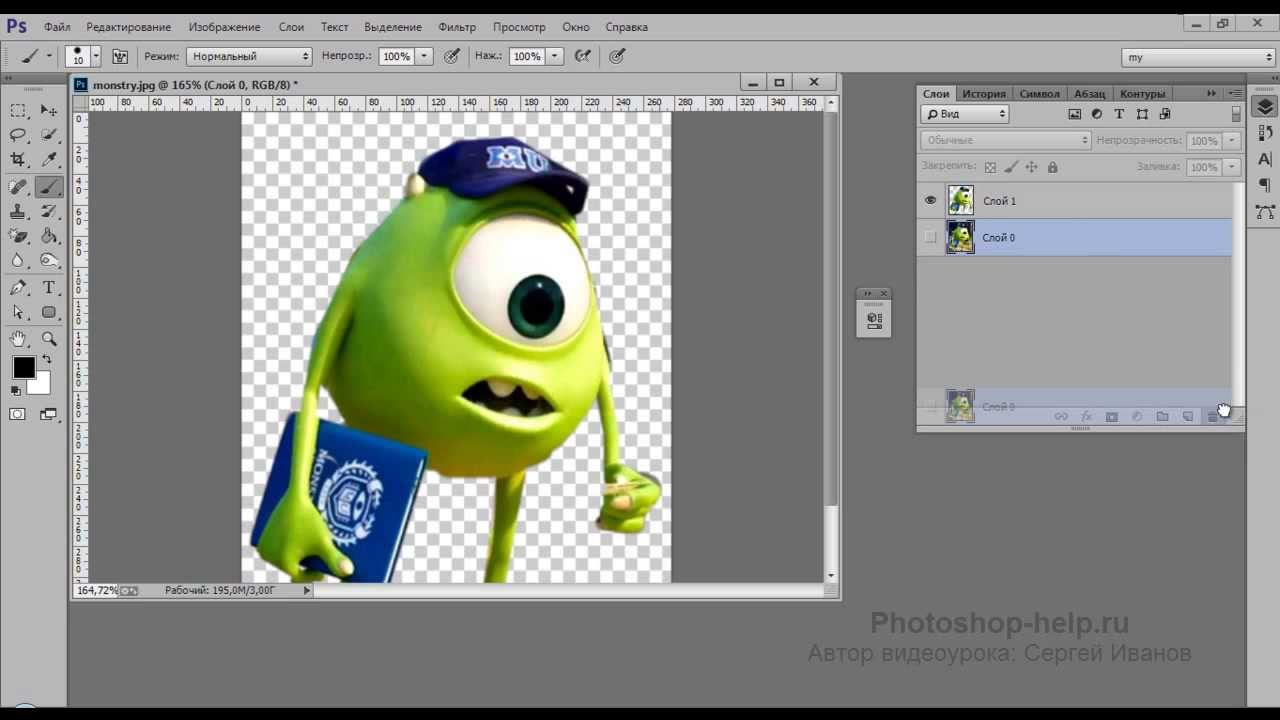The width and height of the screenshot is (1280, 720).
Task: Select the Слой 1 layer thumbnail
Action: [x=961, y=201]
